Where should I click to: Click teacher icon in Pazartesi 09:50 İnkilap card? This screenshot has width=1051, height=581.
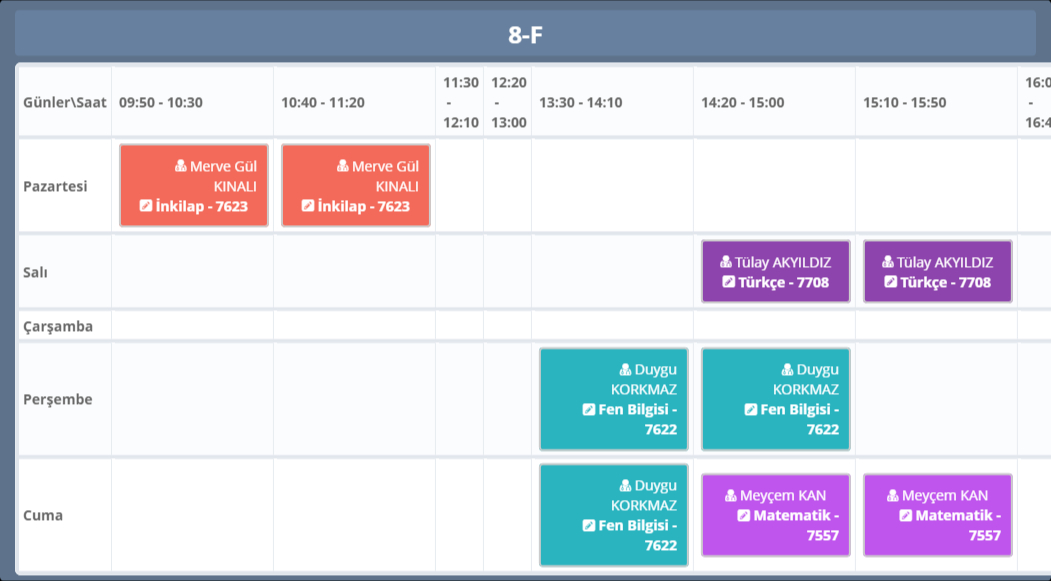181,166
